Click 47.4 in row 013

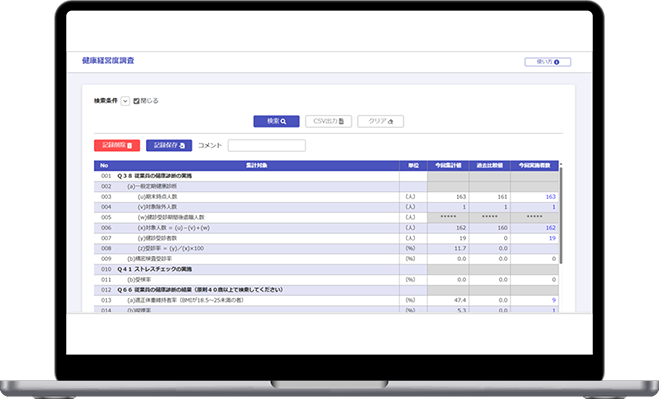460,300
